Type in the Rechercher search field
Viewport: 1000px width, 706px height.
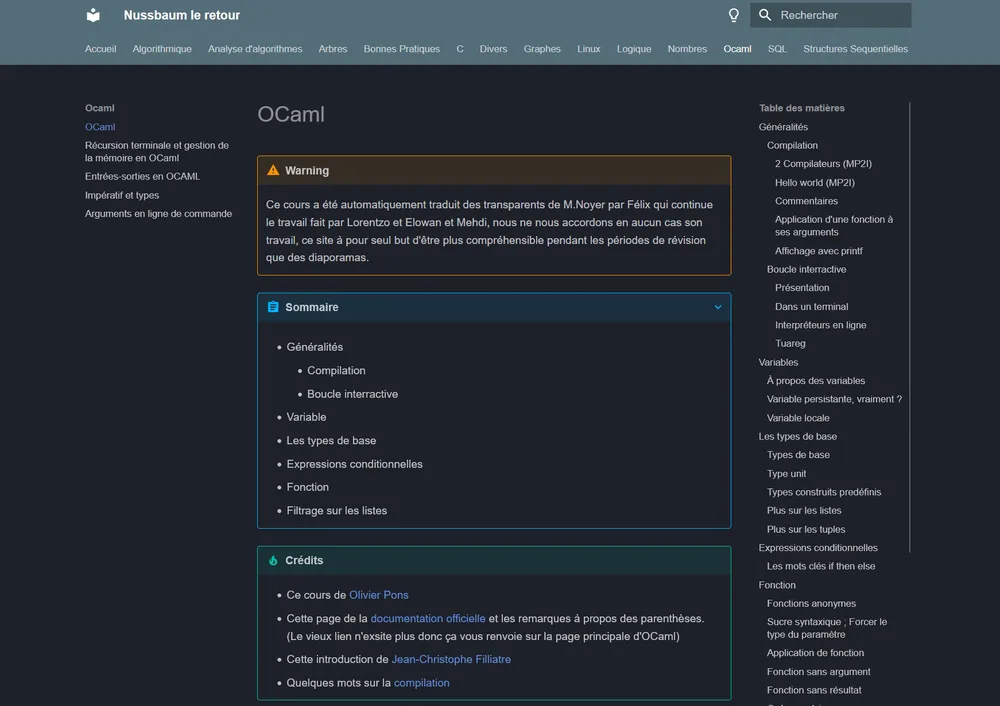840,15
